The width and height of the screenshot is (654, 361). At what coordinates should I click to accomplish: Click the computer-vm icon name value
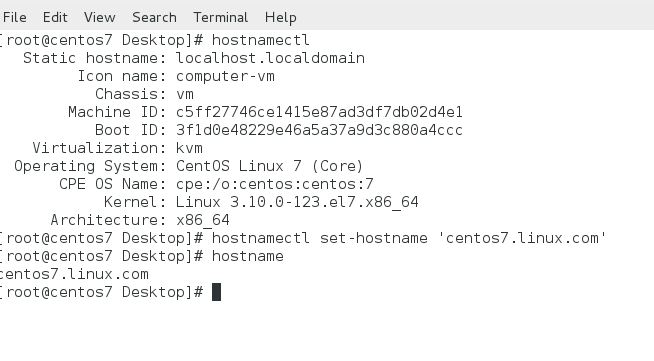pos(225,76)
